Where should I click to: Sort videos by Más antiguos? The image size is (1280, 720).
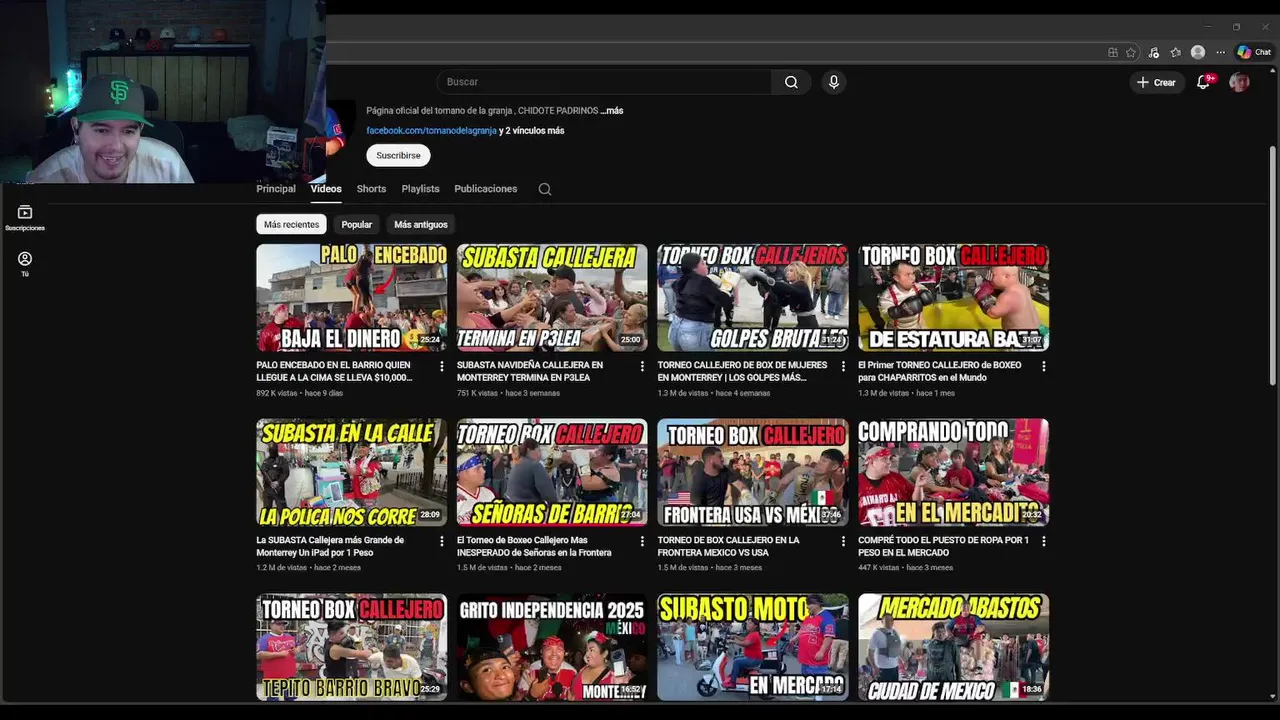(421, 225)
